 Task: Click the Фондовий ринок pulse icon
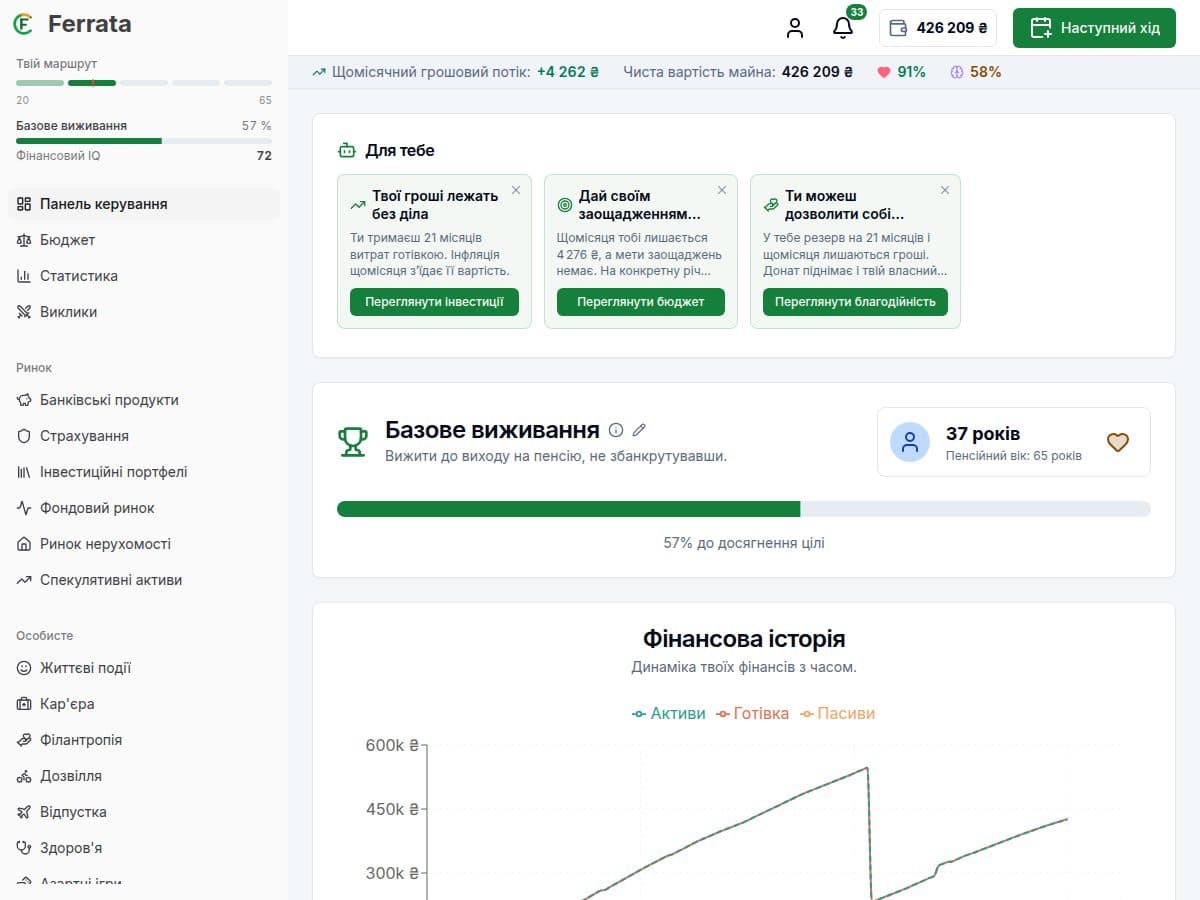[x=25, y=508]
